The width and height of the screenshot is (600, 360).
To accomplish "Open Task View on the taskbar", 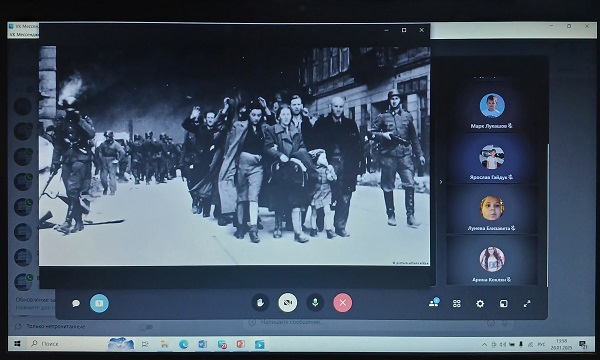I will 145,344.
